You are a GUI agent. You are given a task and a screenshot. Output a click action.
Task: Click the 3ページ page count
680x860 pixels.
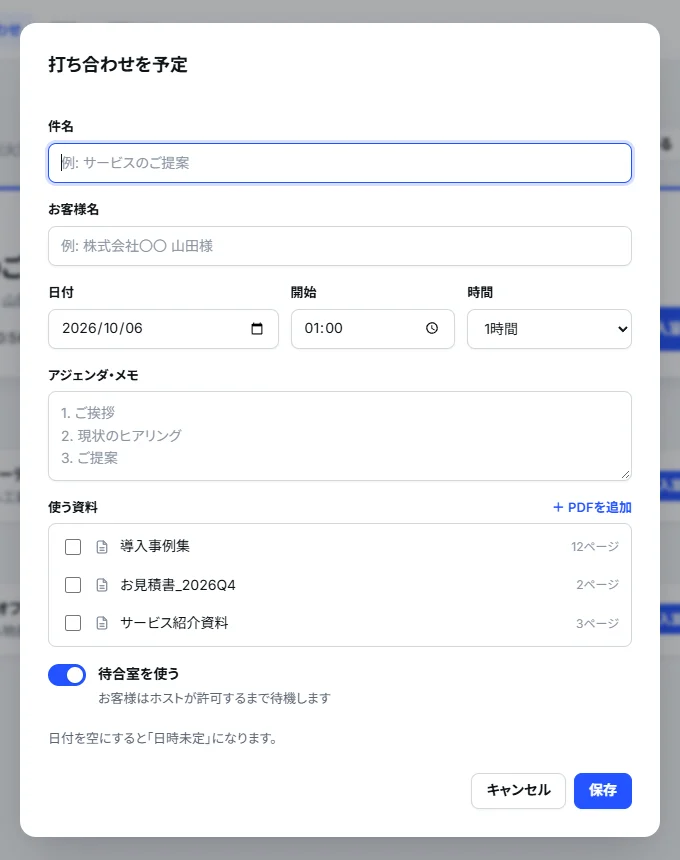[x=598, y=623]
